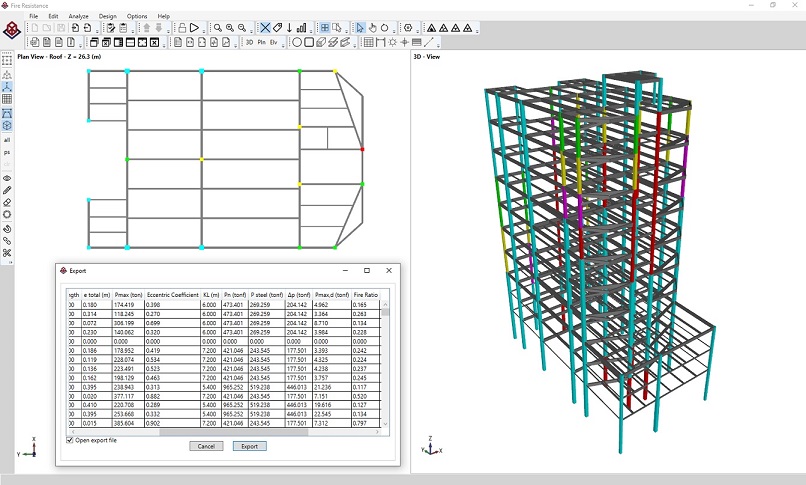This screenshot has height=485, width=806.
Task: Select the pointer selection tool
Action: pyautogui.click(x=360, y=28)
